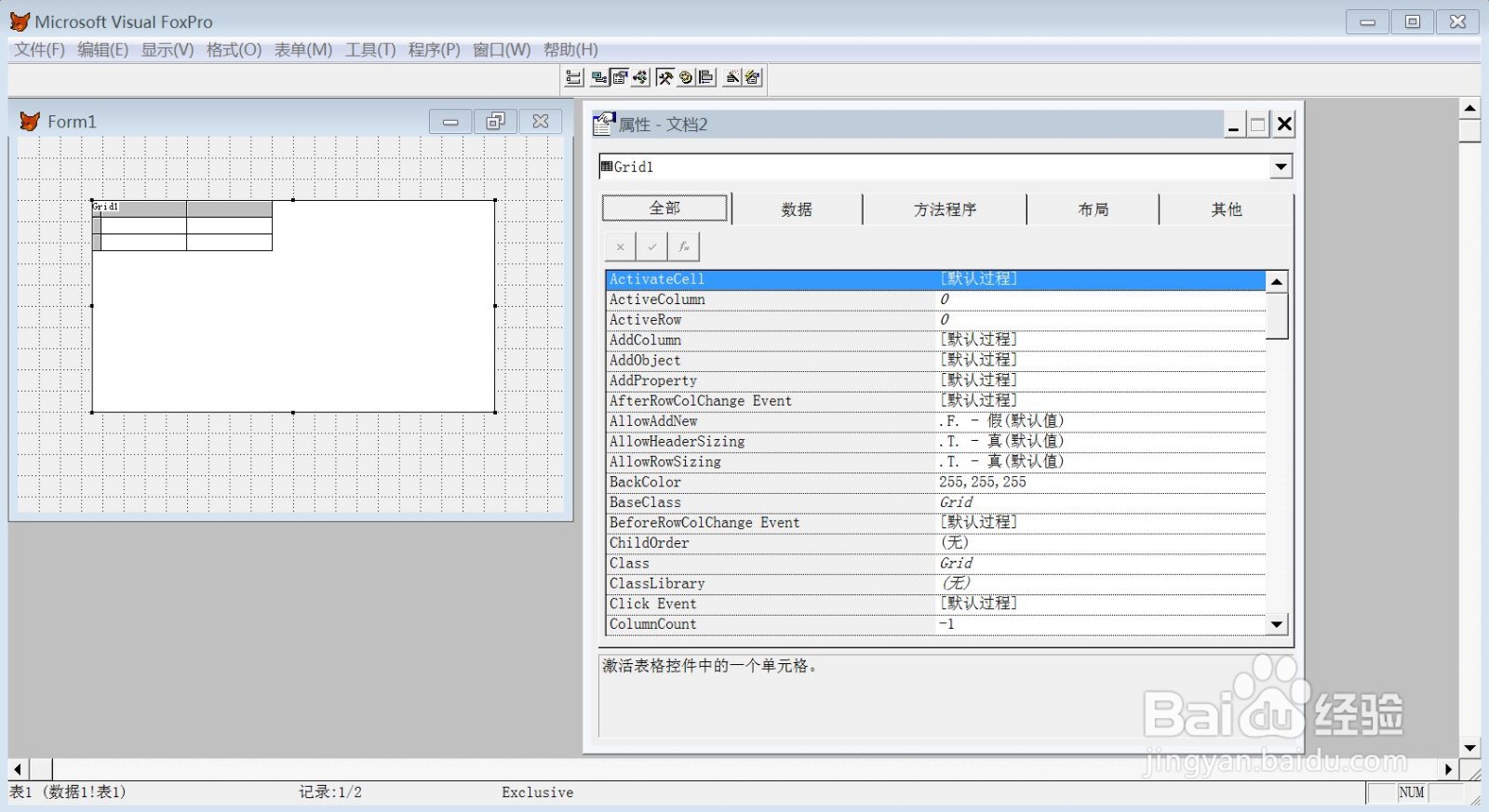Open the Data Environment toolbar icon
Viewport: 1489px width, 812px height.
[600, 77]
